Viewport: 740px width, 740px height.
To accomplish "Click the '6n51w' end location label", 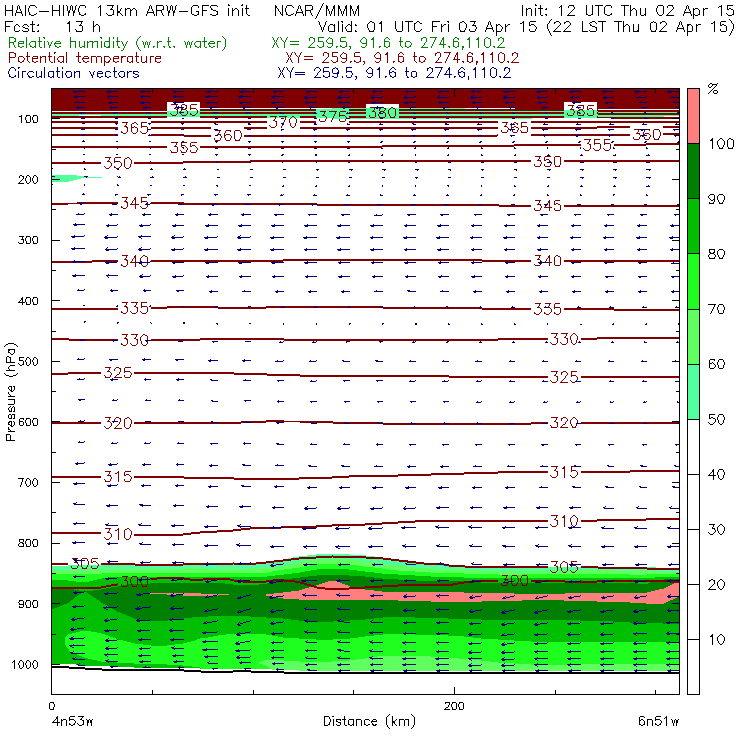I will pos(659,722).
